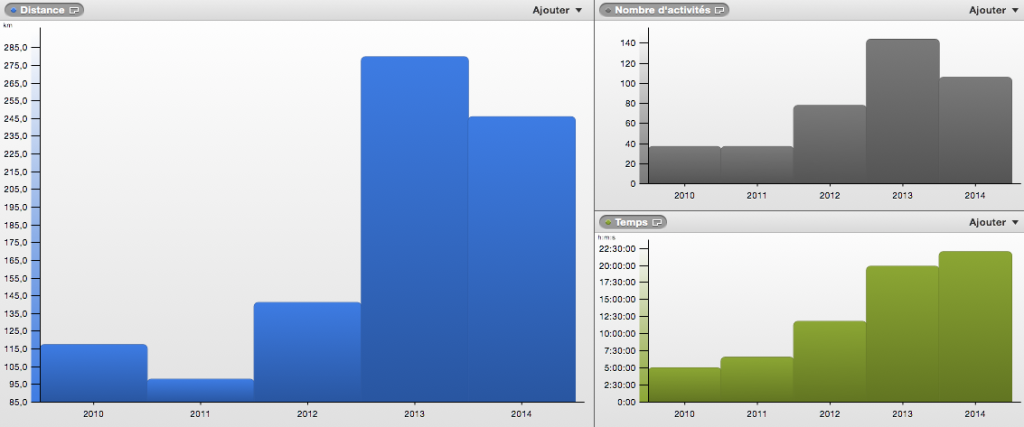Click the 2012 x-axis label in Distance chart
Image resolution: width=1024 pixels, height=427 pixels.
coord(307,413)
